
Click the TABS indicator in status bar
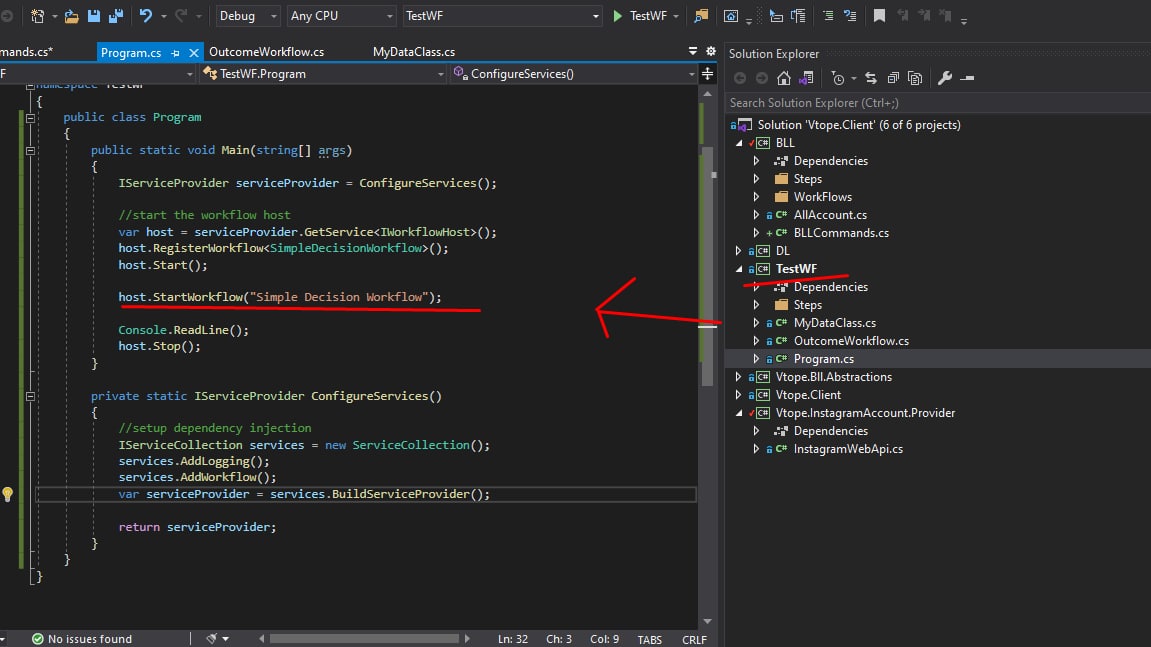[650, 640]
